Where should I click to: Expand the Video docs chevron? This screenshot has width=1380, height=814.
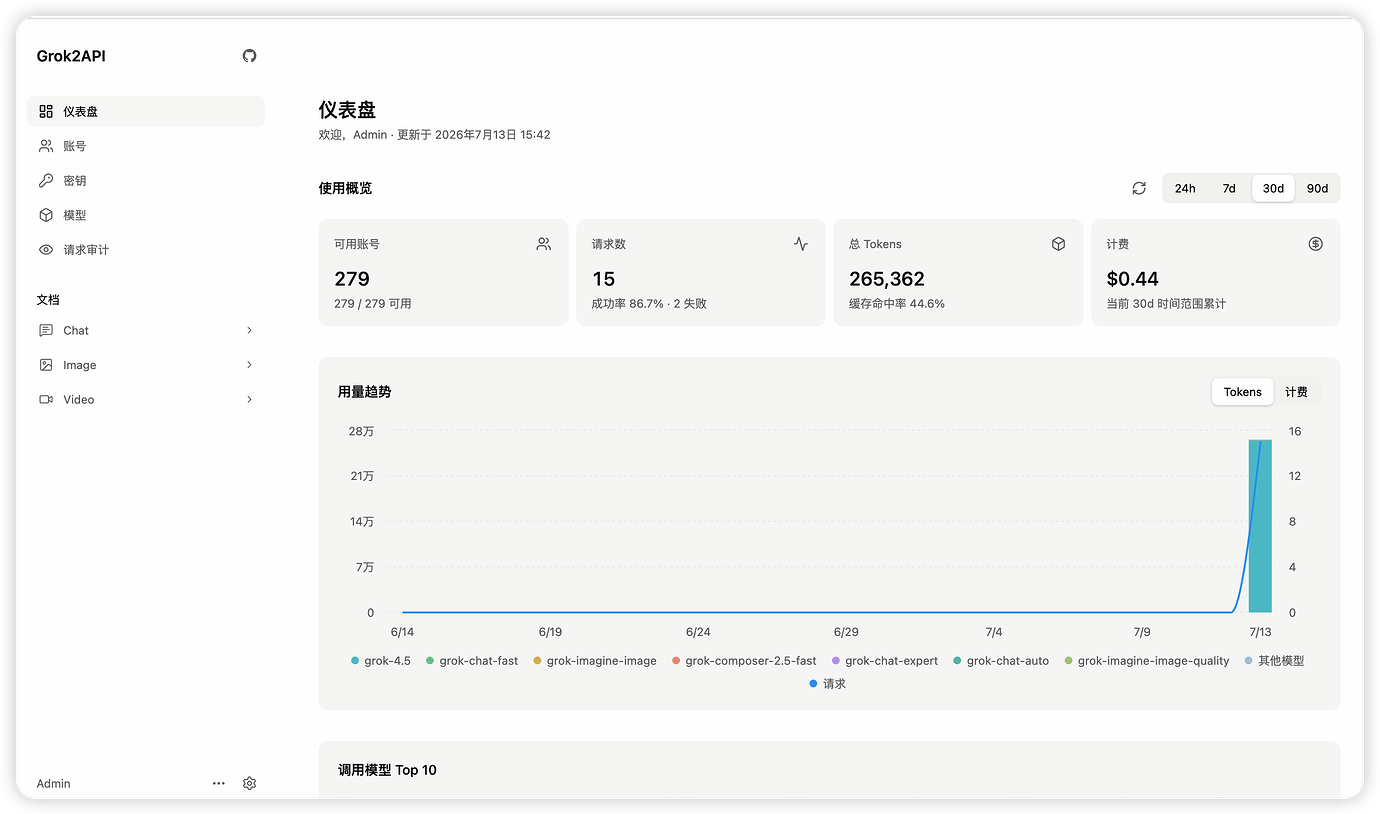click(x=250, y=399)
